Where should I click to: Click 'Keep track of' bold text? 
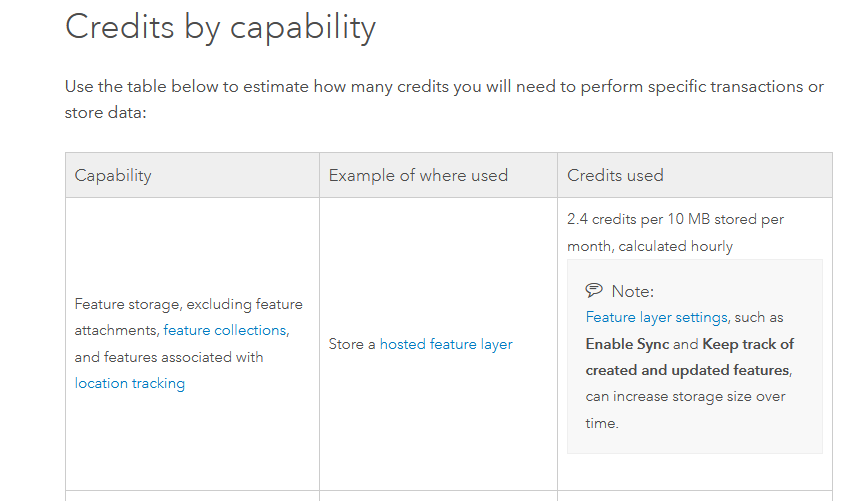748,344
